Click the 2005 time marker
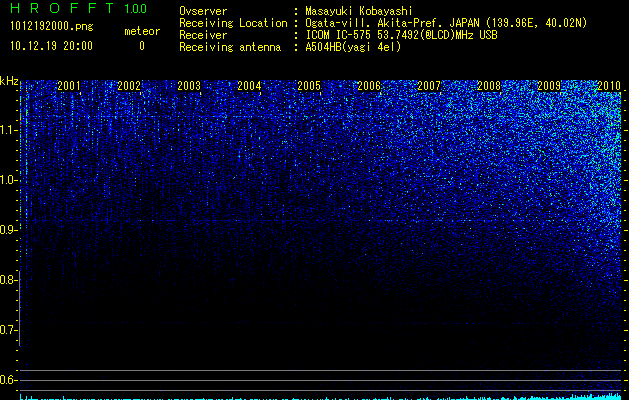 309,85
